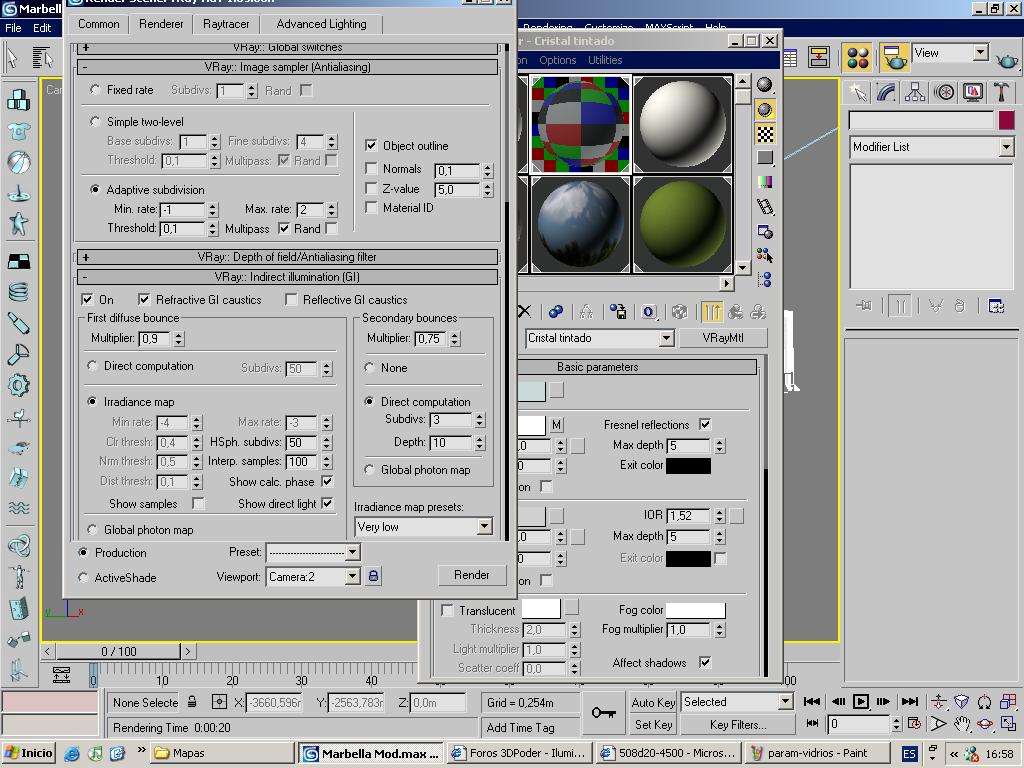Viewport: 1024px width, 768px height.
Task: Switch to the Raytracer tab
Action: coord(226,24)
